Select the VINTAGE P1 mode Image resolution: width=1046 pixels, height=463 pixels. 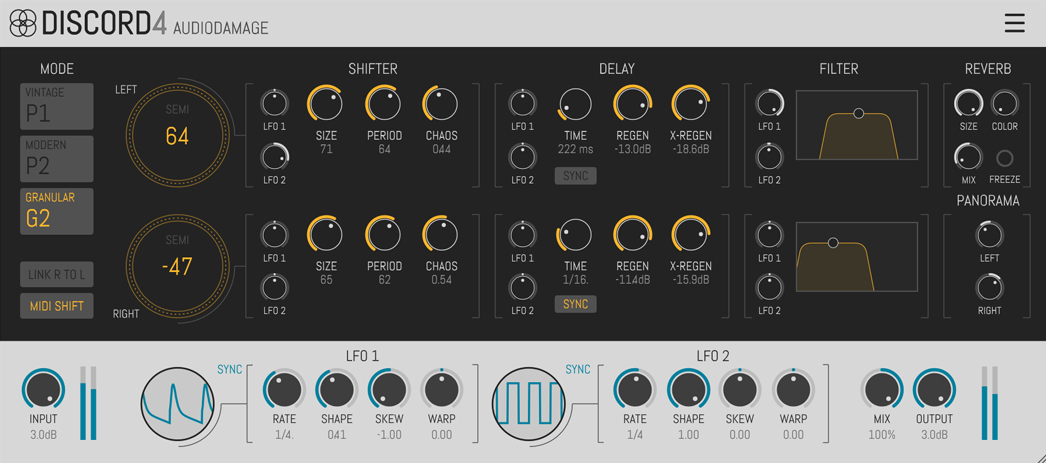click(57, 106)
